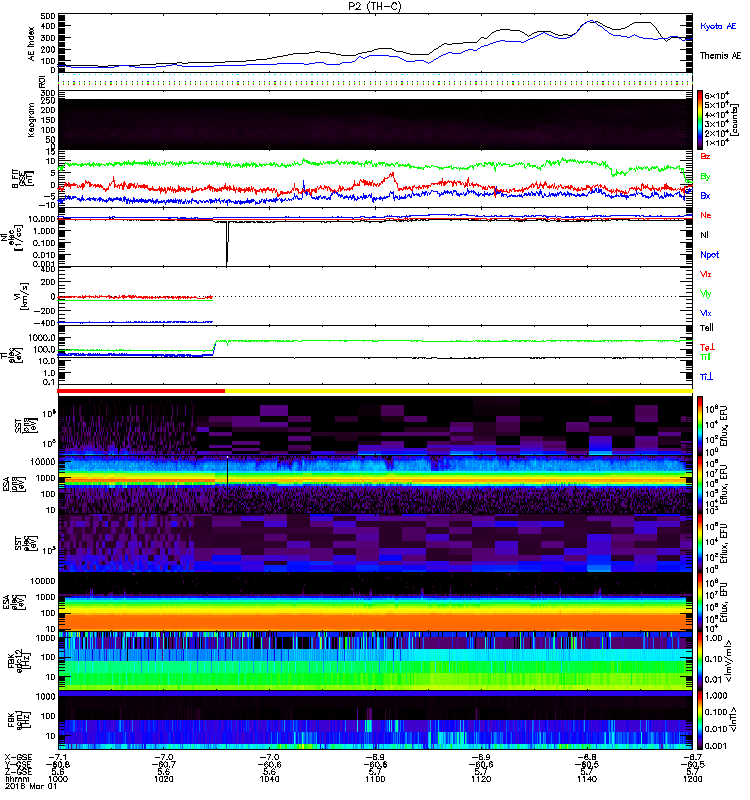Click the Vi km/s axis label
Image resolution: width=750 pixels, height=800 pixels.
pyautogui.click(x=20, y=296)
